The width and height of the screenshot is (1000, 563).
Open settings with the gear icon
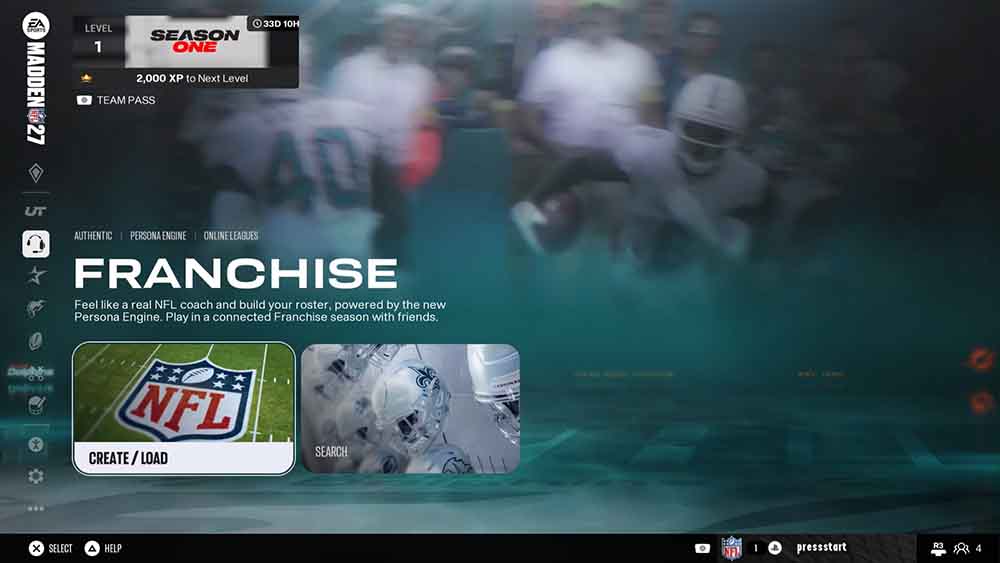pyautogui.click(x=36, y=476)
